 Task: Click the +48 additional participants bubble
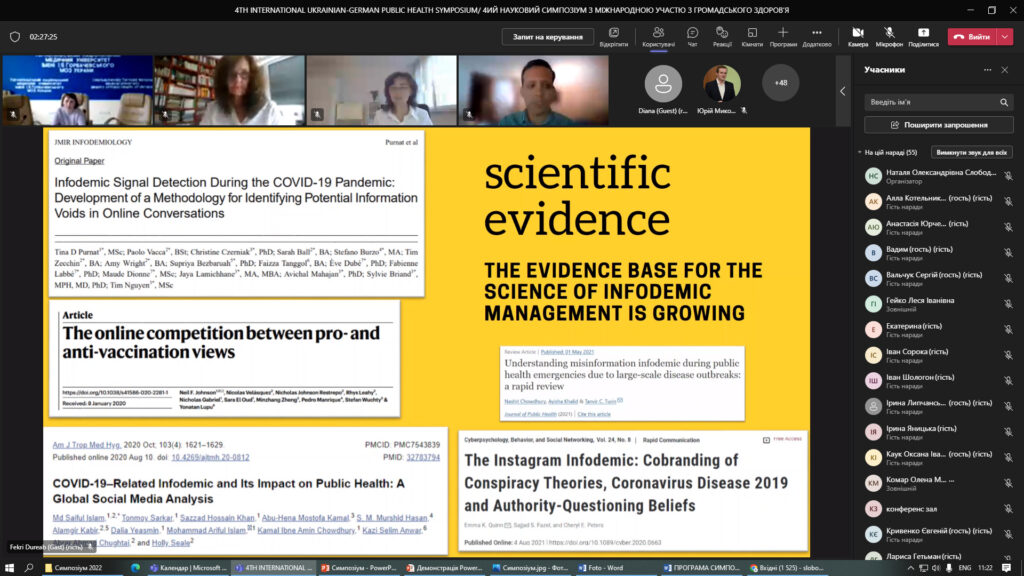[780, 83]
